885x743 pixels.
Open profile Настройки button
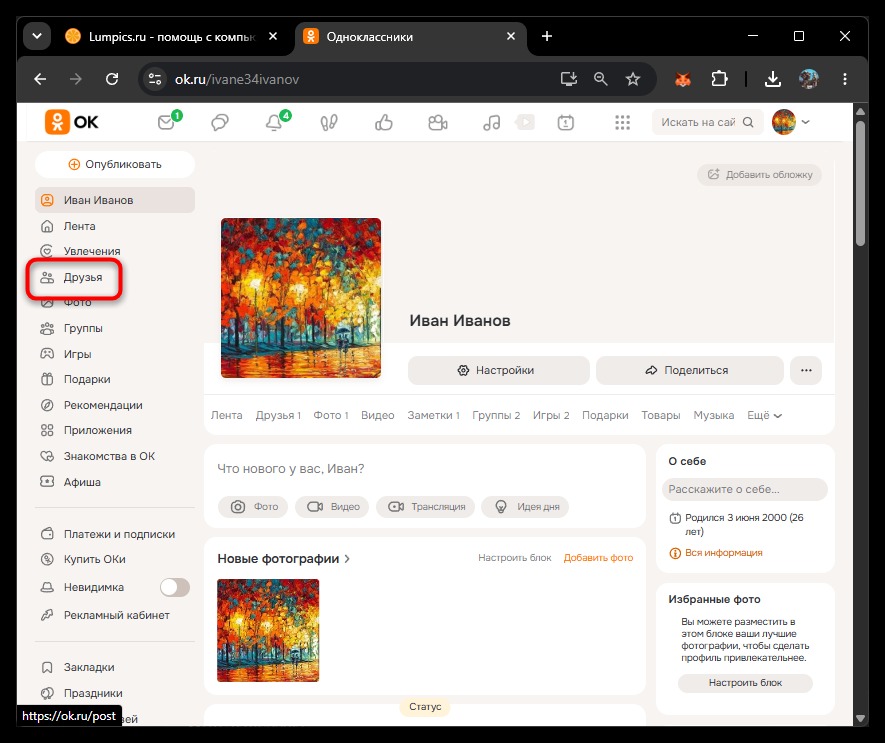499,370
